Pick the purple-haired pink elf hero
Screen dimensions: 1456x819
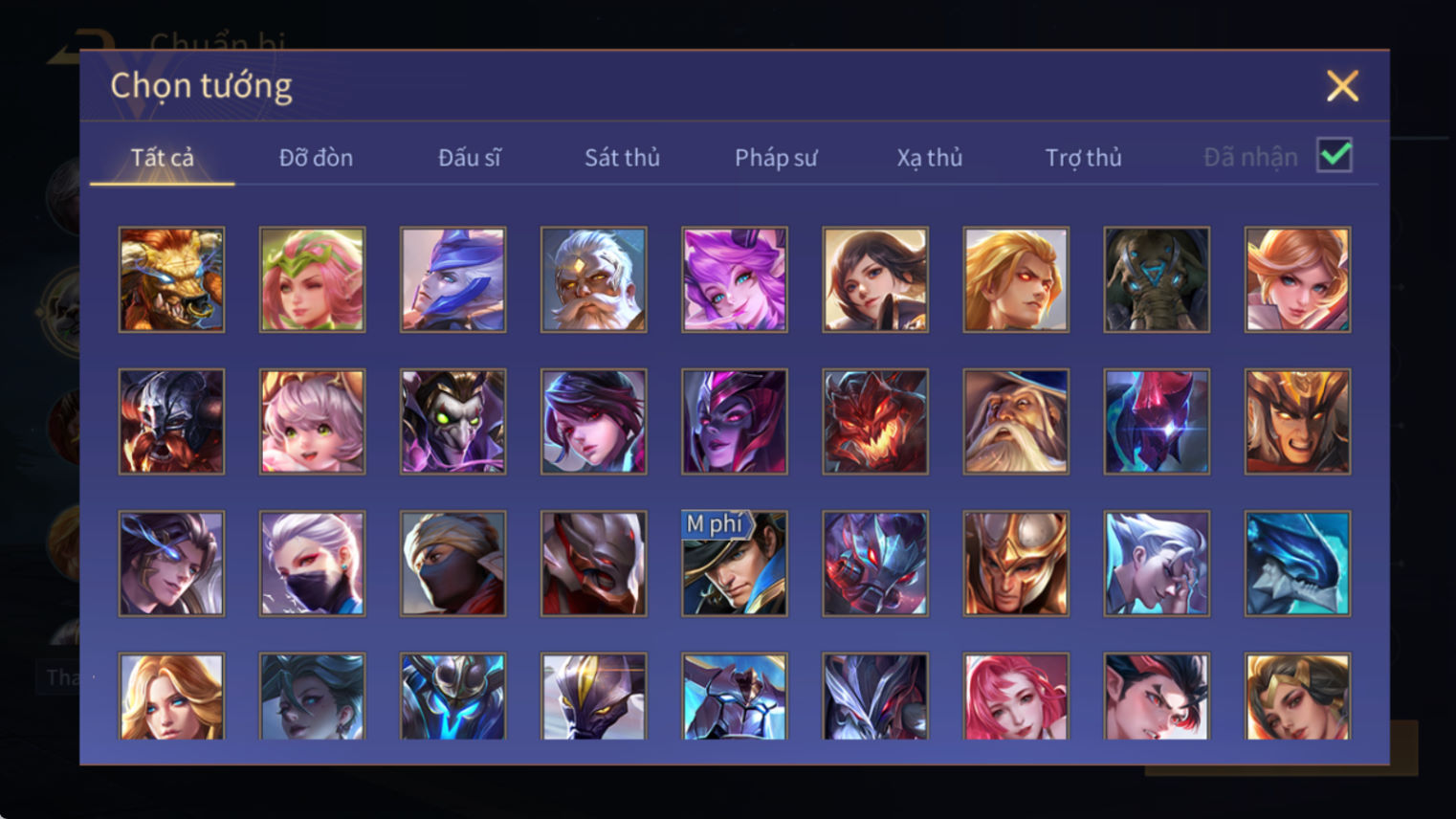pyautogui.click(x=734, y=279)
